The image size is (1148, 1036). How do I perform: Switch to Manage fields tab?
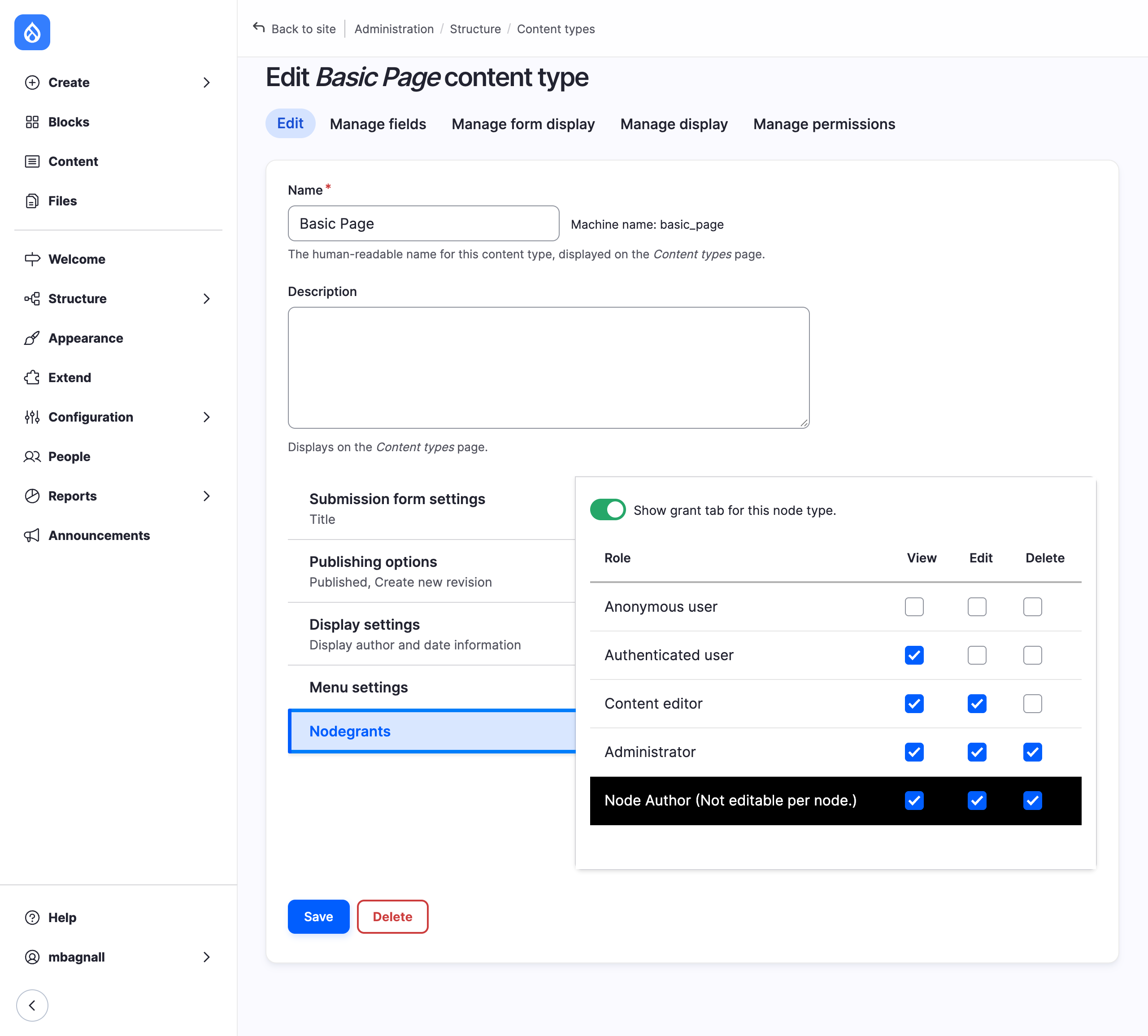(x=378, y=123)
